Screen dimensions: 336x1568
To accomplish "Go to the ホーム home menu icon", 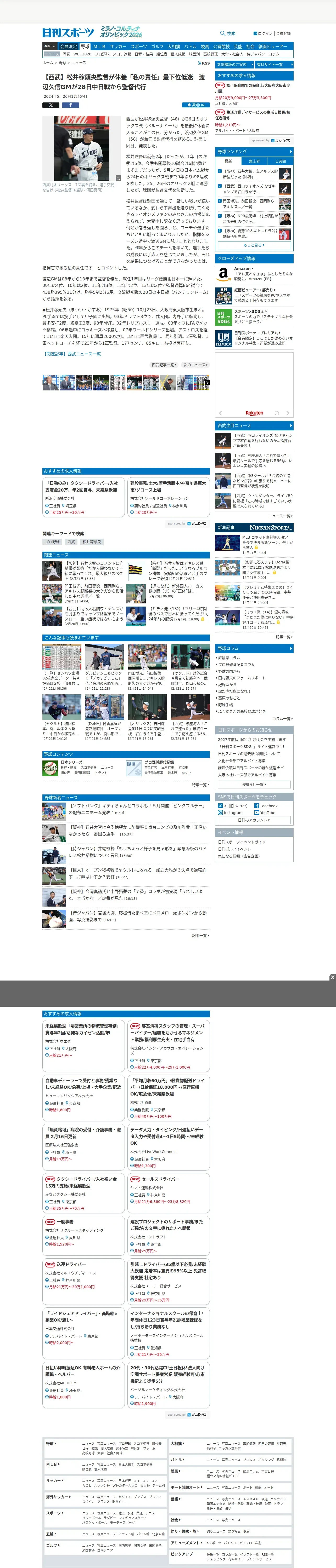I will [51, 46].
